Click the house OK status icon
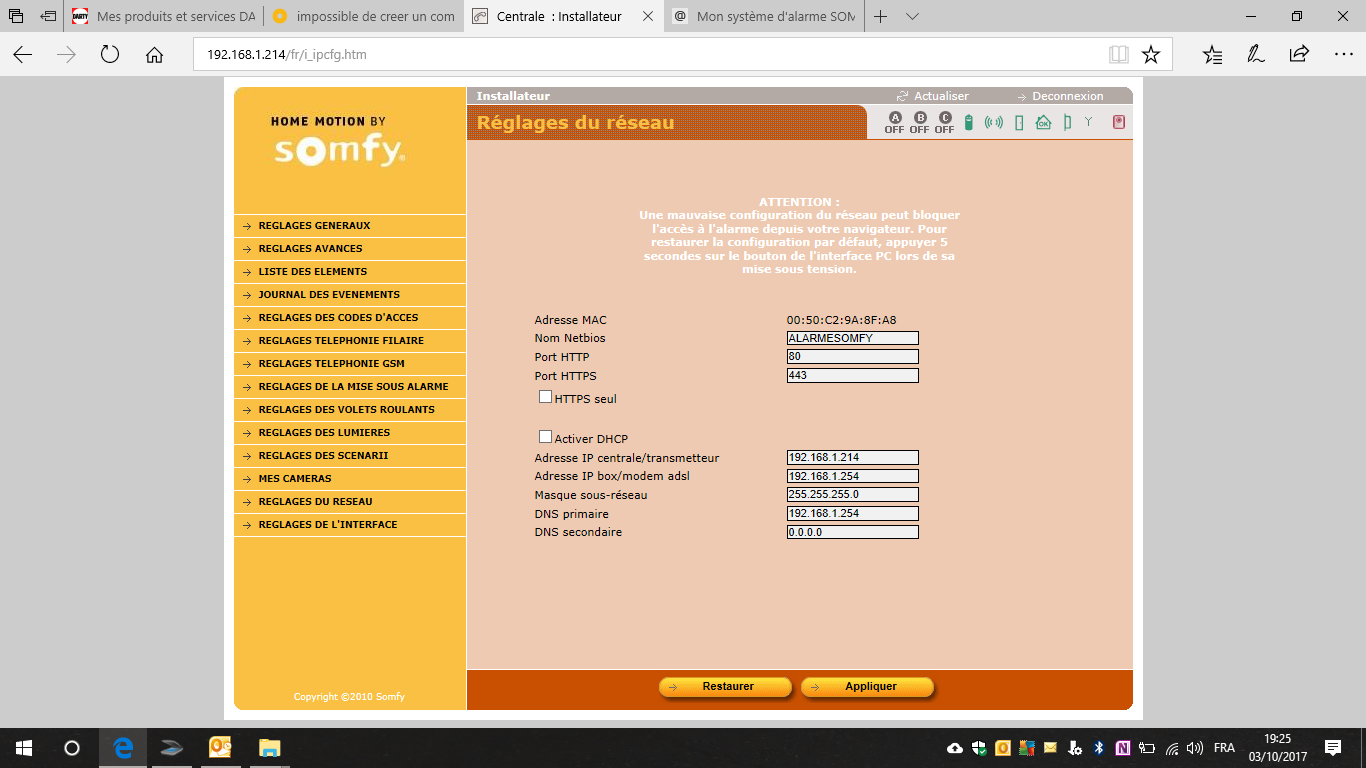The height and width of the screenshot is (768, 1366). click(x=1043, y=123)
